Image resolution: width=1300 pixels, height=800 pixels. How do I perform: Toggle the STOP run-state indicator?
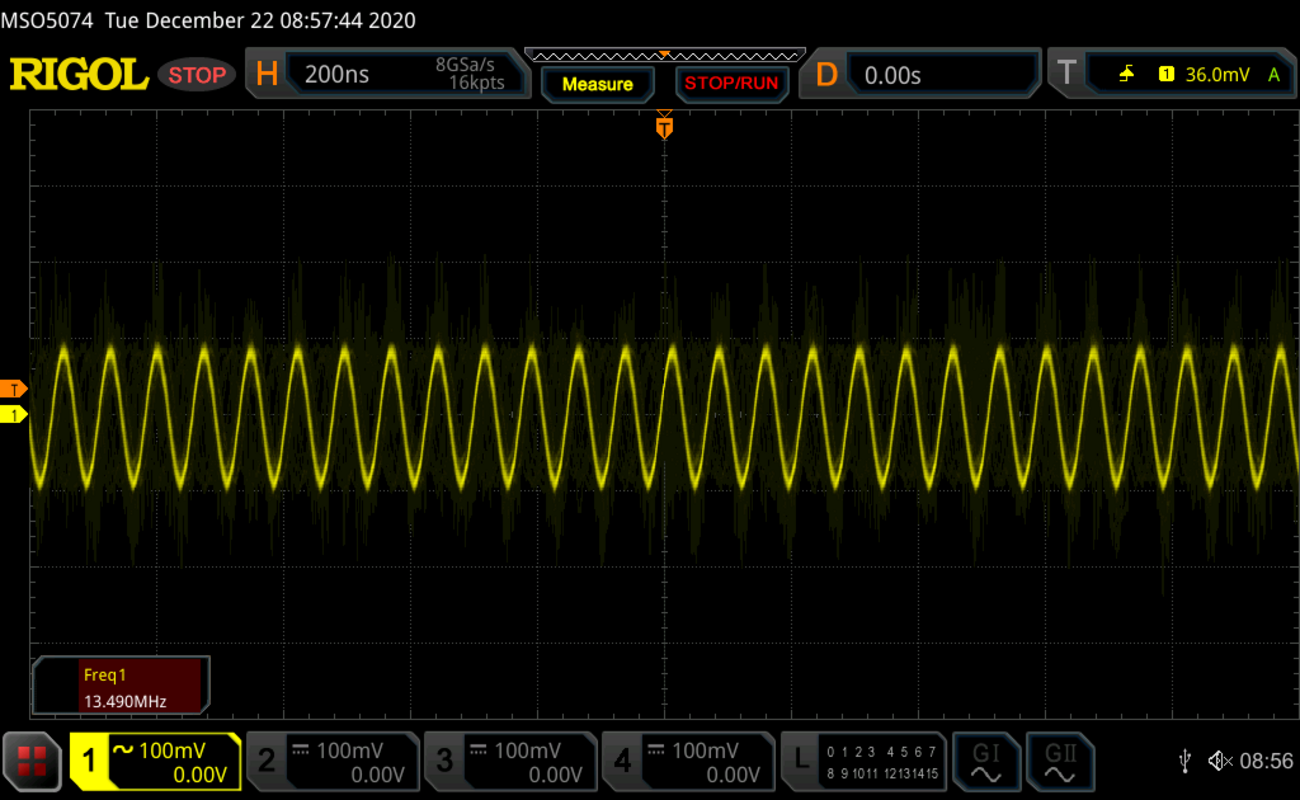pos(196,75)
